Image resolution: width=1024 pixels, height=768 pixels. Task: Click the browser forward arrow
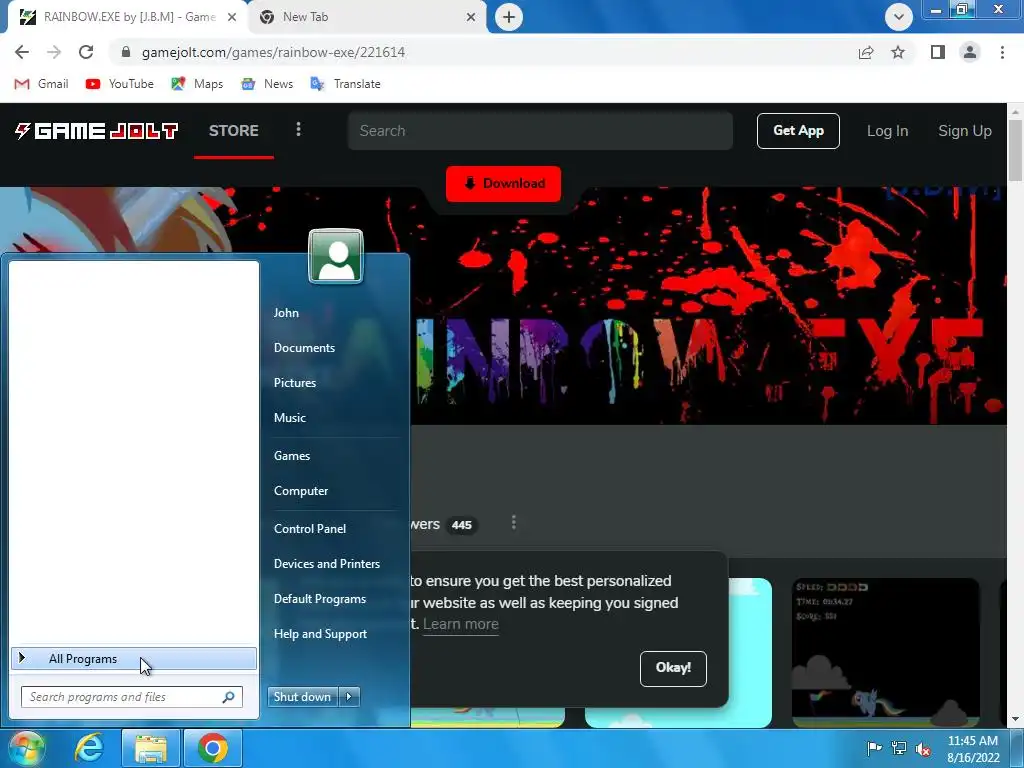point(54,52)
